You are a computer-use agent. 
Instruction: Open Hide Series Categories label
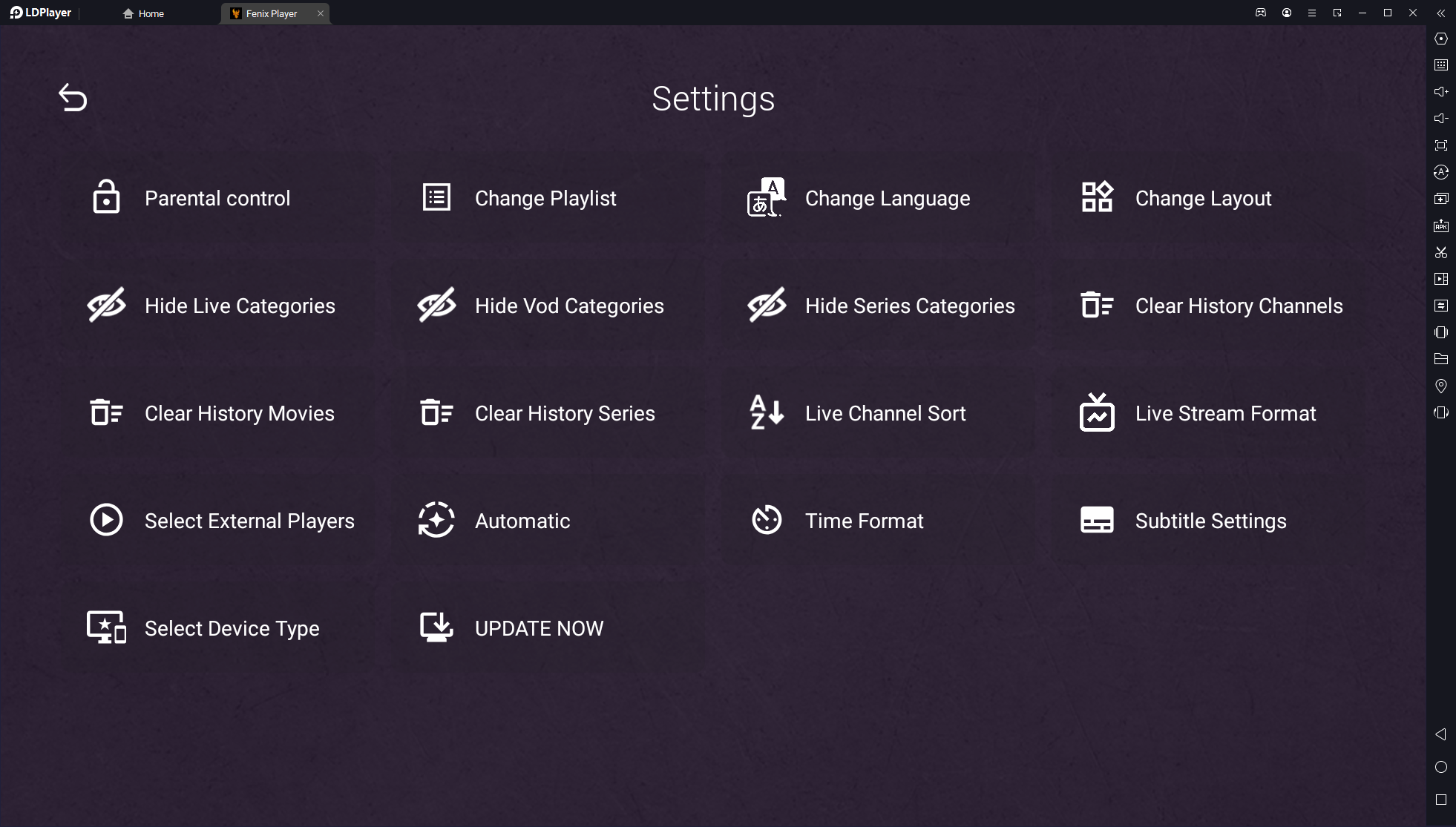pyautogui.click(x=910, y=306)
